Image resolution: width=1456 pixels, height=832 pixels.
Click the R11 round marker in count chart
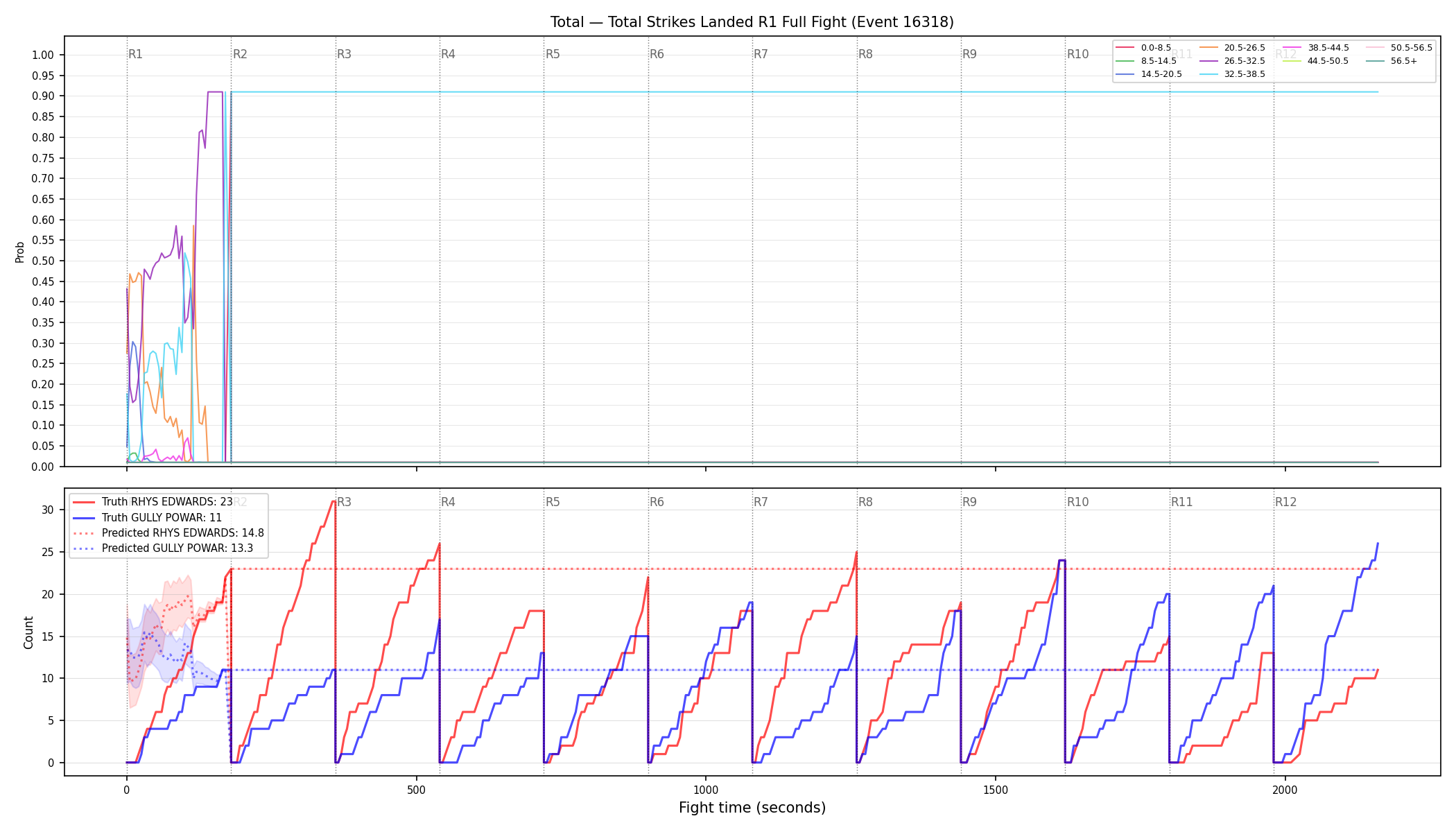tap(1181, 502)
